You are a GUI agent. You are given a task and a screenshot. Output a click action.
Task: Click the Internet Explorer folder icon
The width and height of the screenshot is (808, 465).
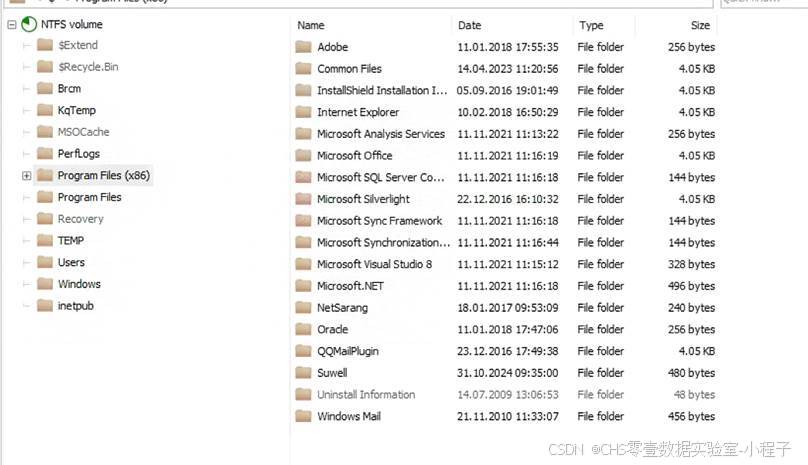click(304, 112)
